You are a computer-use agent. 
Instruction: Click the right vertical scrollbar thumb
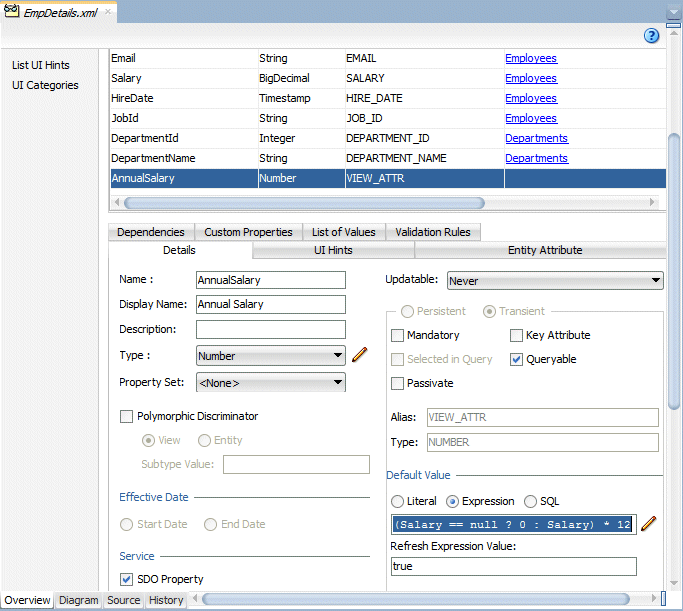(x=674, y=272)
